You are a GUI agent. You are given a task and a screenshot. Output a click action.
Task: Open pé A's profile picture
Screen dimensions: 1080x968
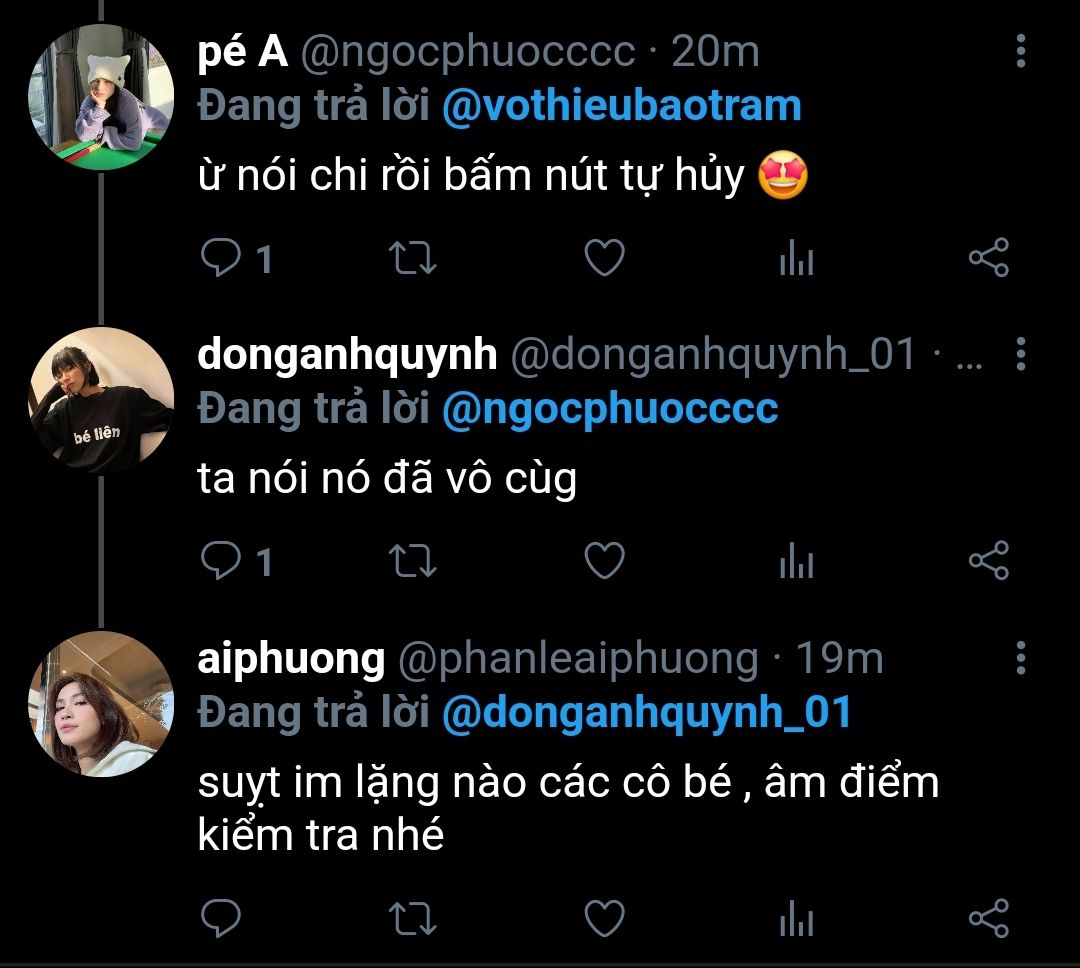coord(101,97)
